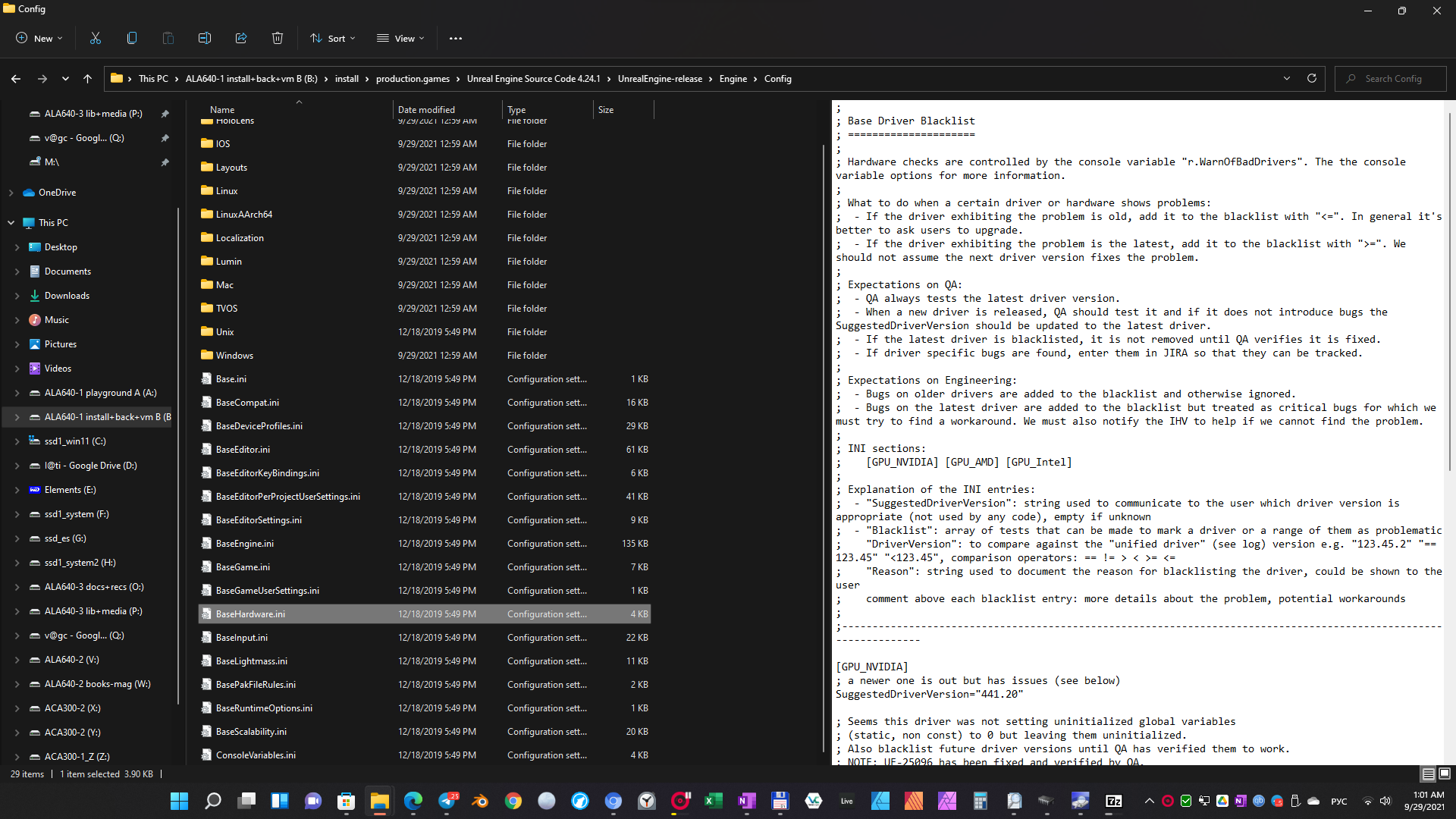This screenshot has height=819, width=1456.
Task: Click the Cut icon in the toolbar
Action: (96, 38)
